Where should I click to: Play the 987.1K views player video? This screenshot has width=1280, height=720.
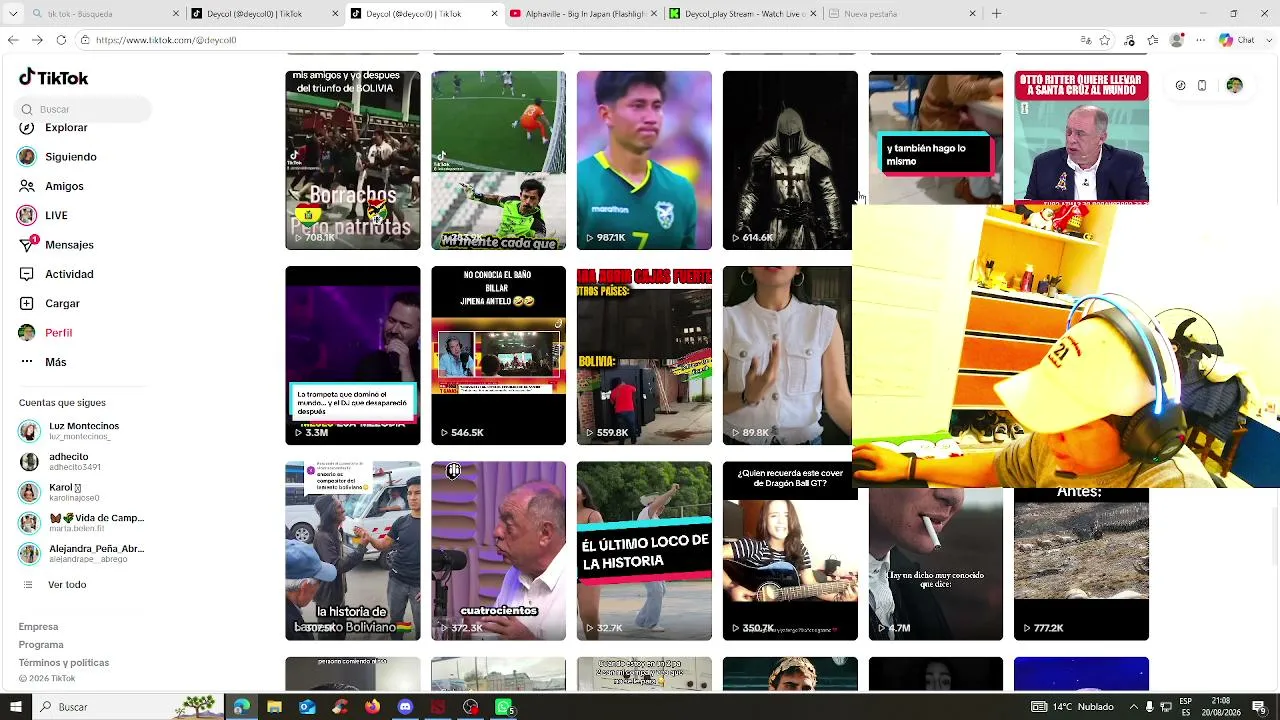tap(644, 160)
